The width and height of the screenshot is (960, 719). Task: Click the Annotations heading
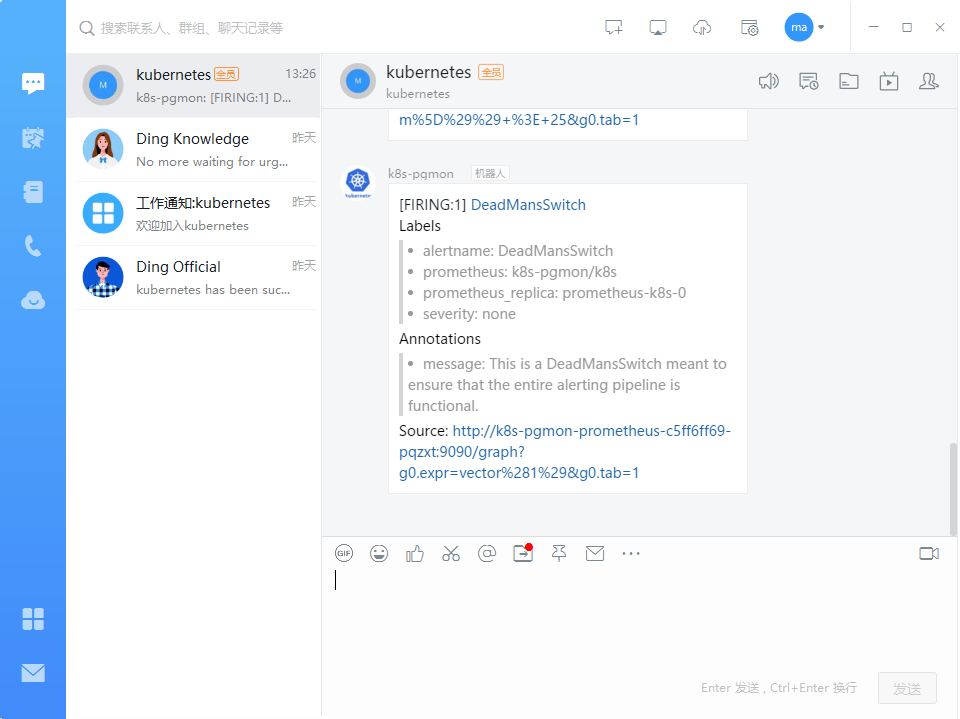coord(440,339)
